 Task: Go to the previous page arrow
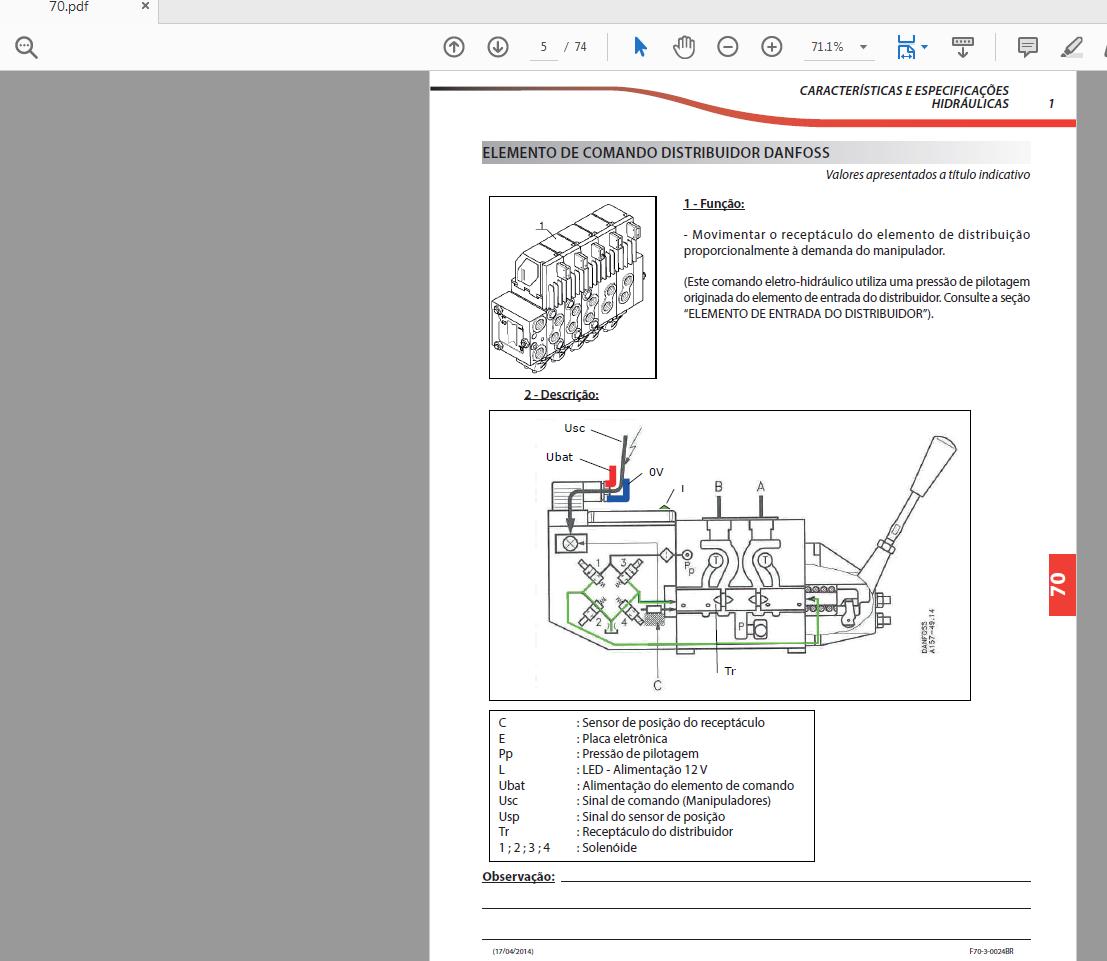453,46
